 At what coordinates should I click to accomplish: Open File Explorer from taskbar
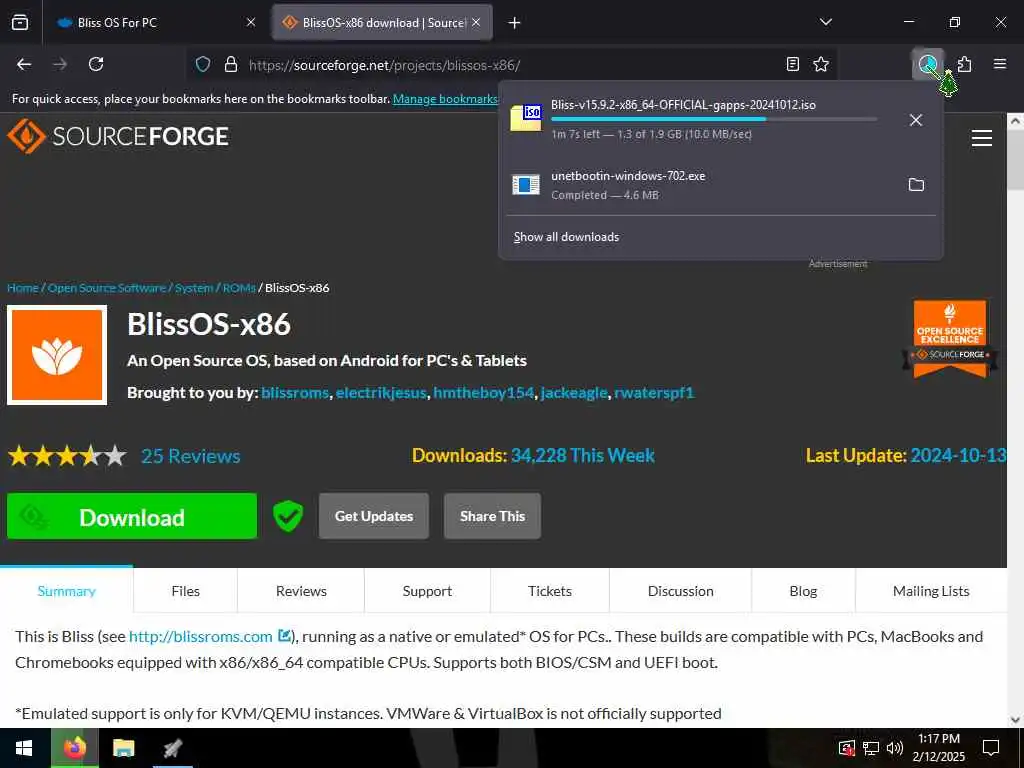(x=123, y=748)
